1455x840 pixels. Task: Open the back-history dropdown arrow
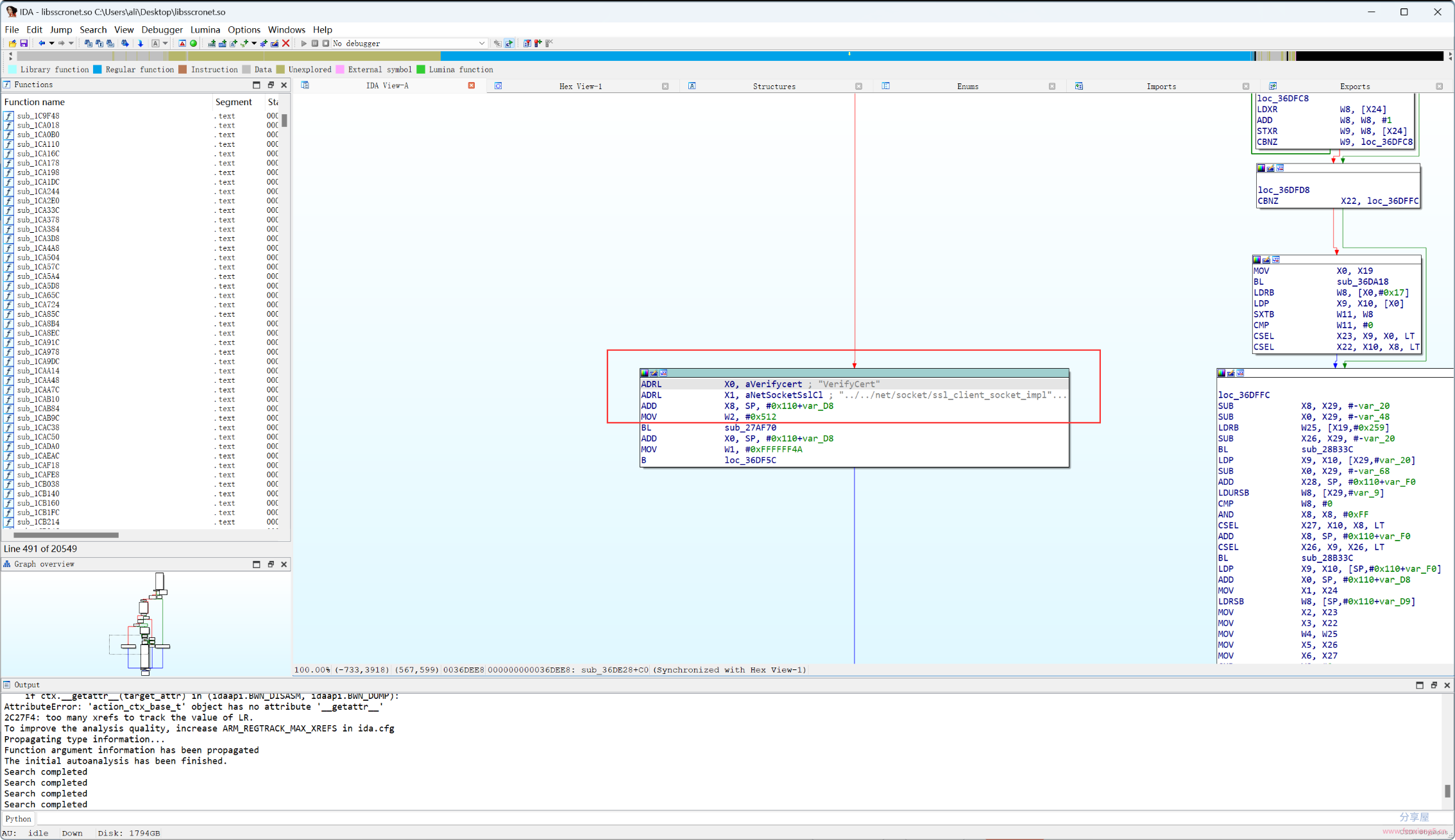51,43
